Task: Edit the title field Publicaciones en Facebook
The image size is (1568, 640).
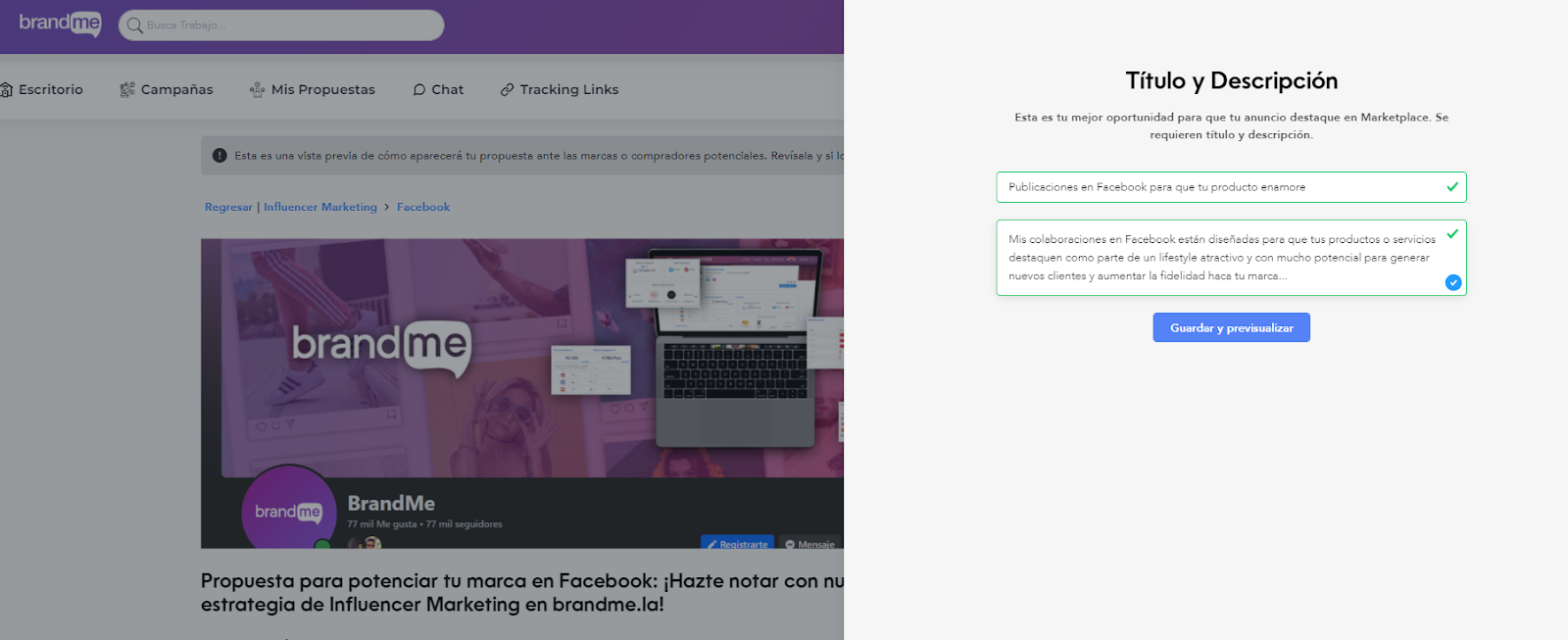Action: point(1231,187)
